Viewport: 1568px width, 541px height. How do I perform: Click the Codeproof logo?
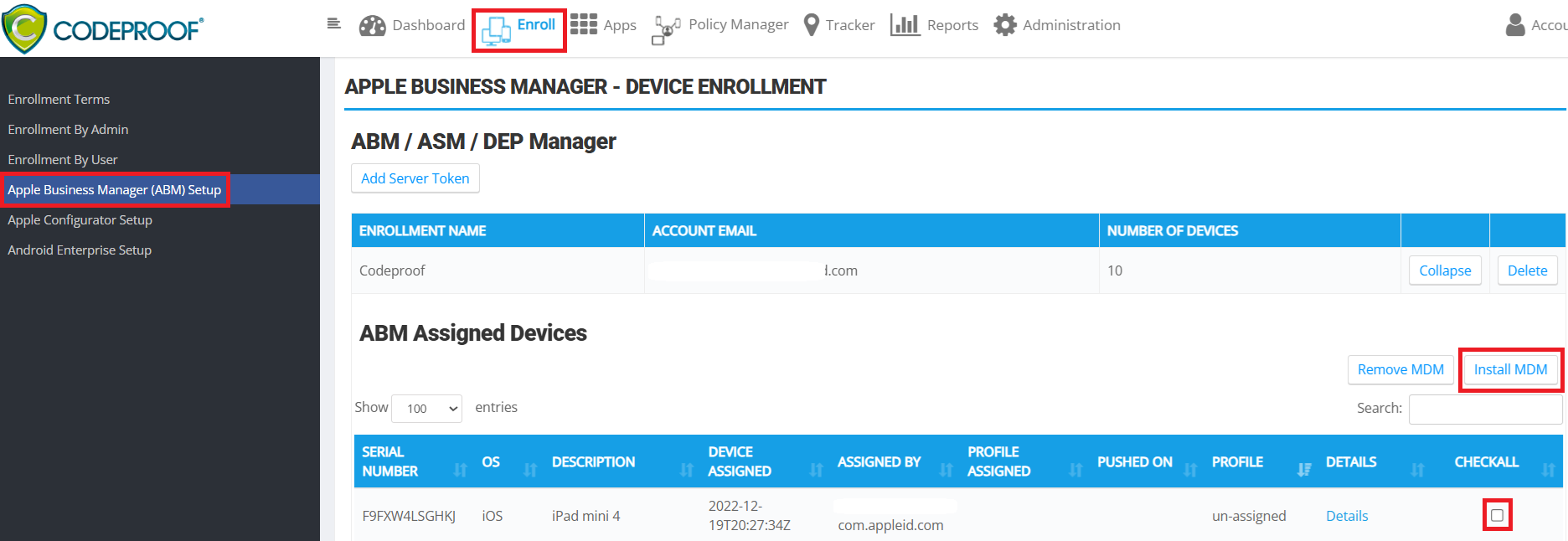pyautogui.click(x=103, y=28)
